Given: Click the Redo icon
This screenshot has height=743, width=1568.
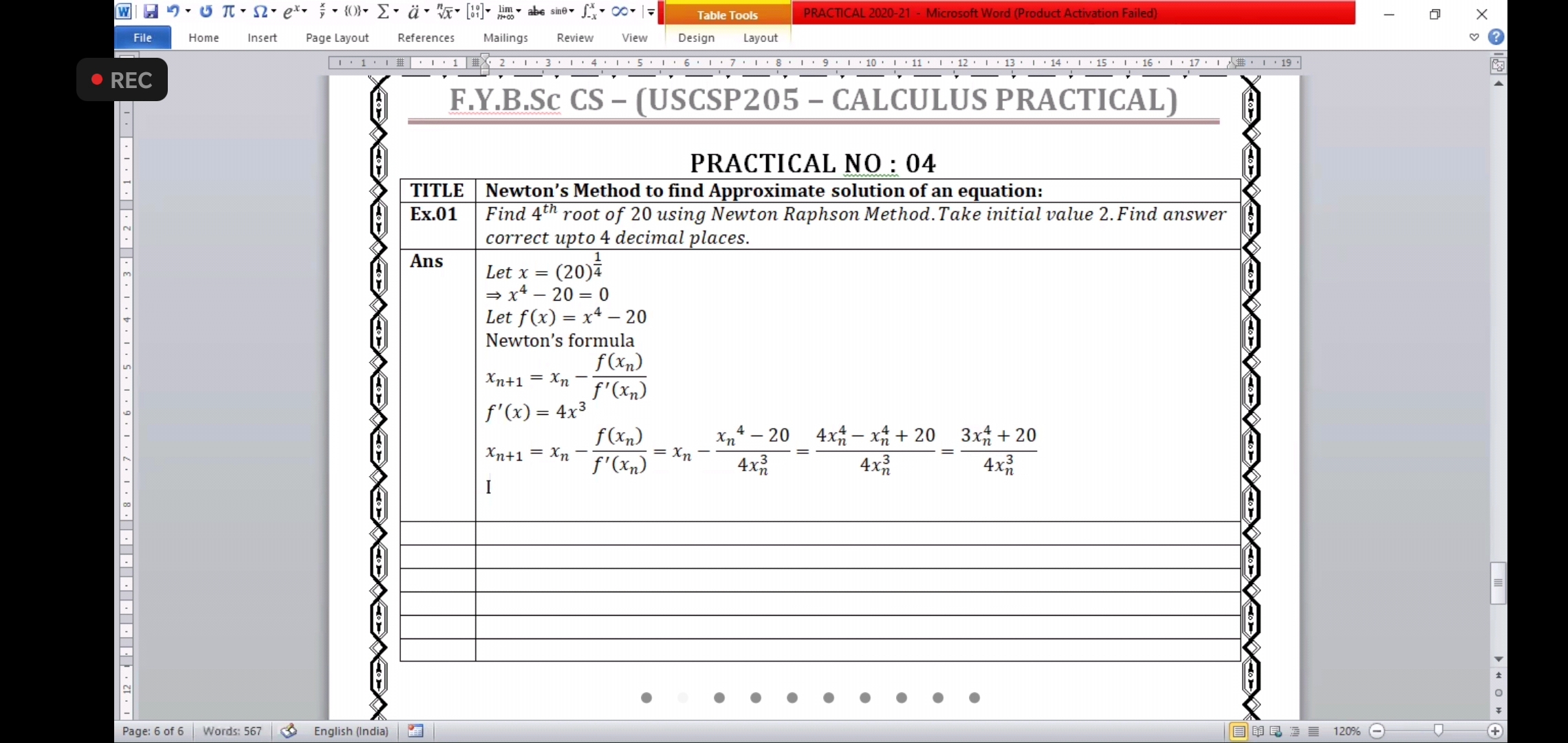Looking at the screenshot, I should [206, 12].
